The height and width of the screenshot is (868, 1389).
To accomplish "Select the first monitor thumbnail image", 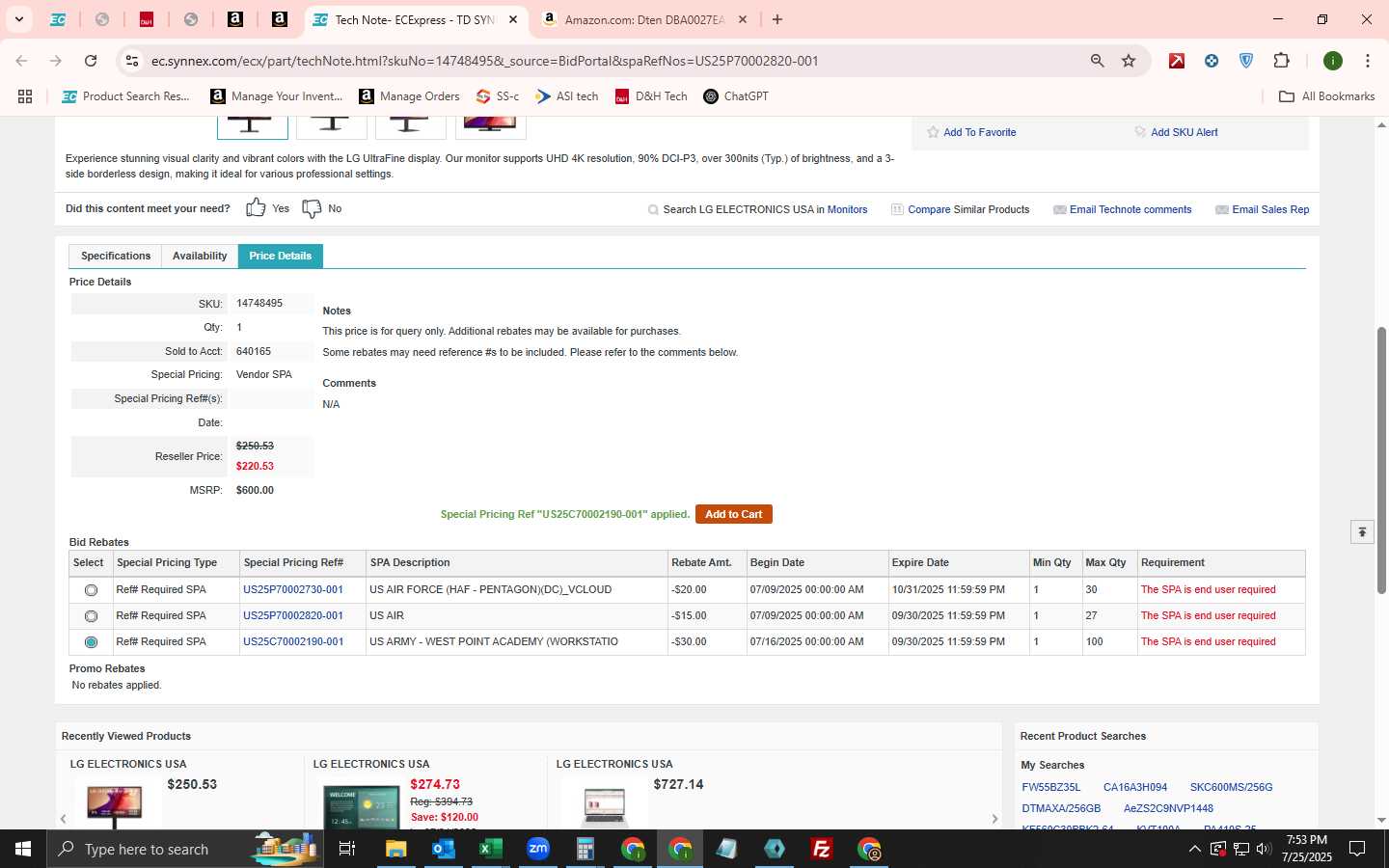I will (252, 126).
